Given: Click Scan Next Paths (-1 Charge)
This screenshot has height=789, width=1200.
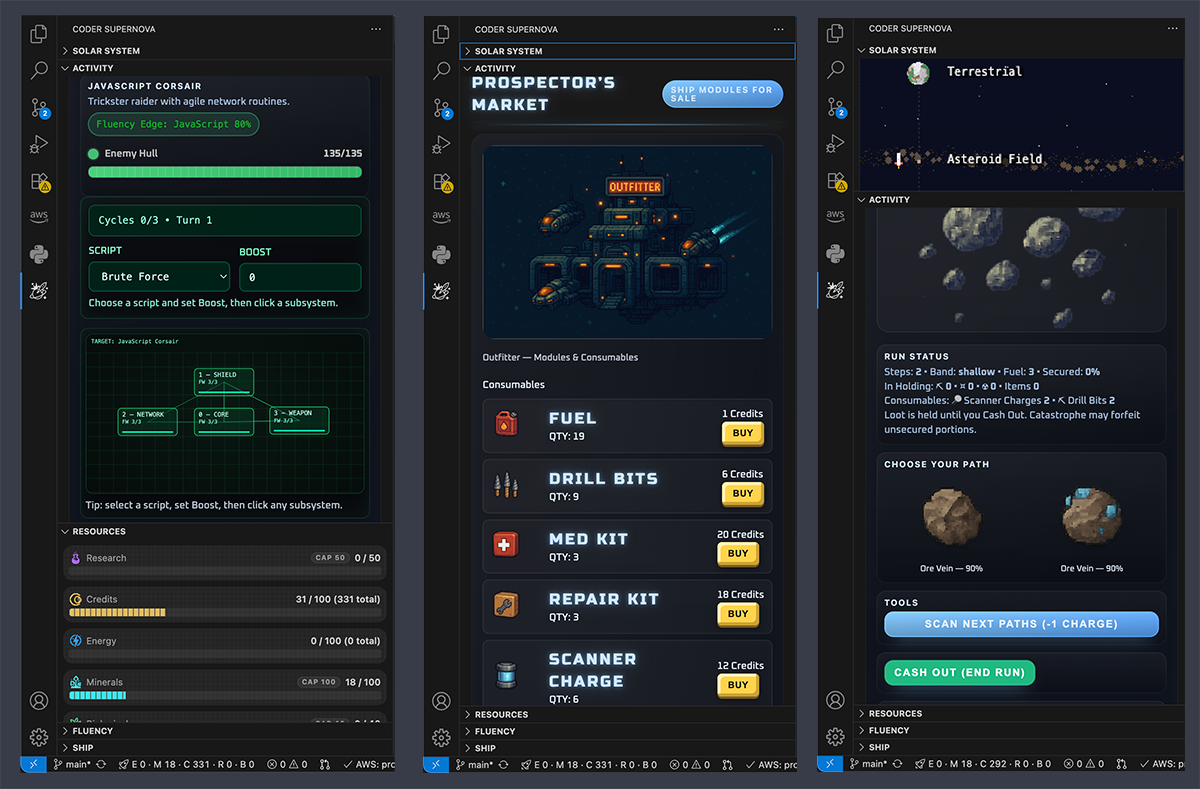Looking at the screenshot, I should coord(1021,624).
